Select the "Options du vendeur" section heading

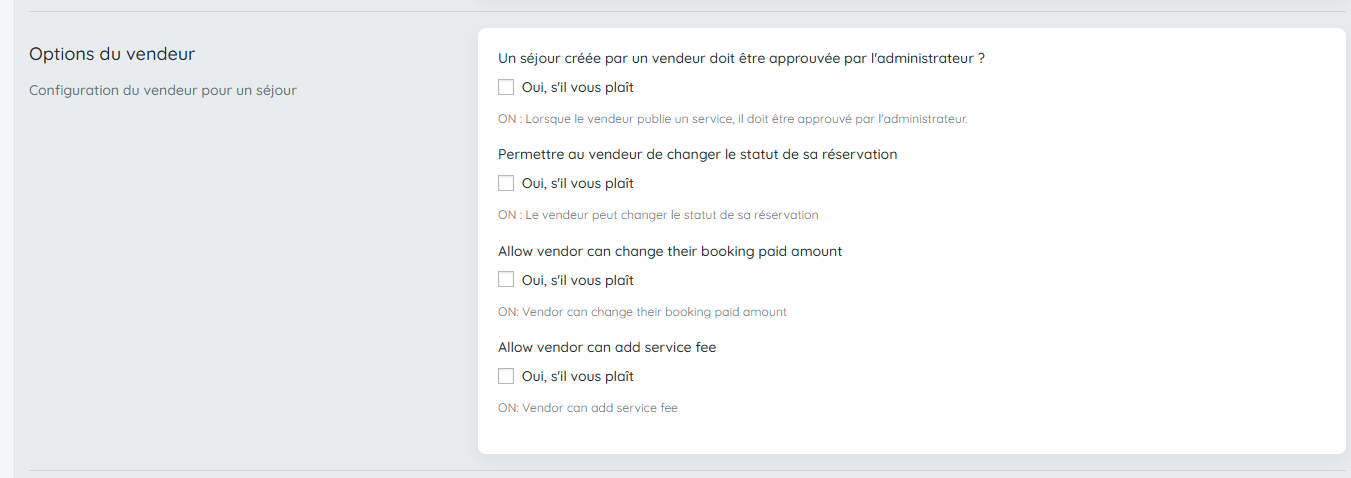(112, 54)
